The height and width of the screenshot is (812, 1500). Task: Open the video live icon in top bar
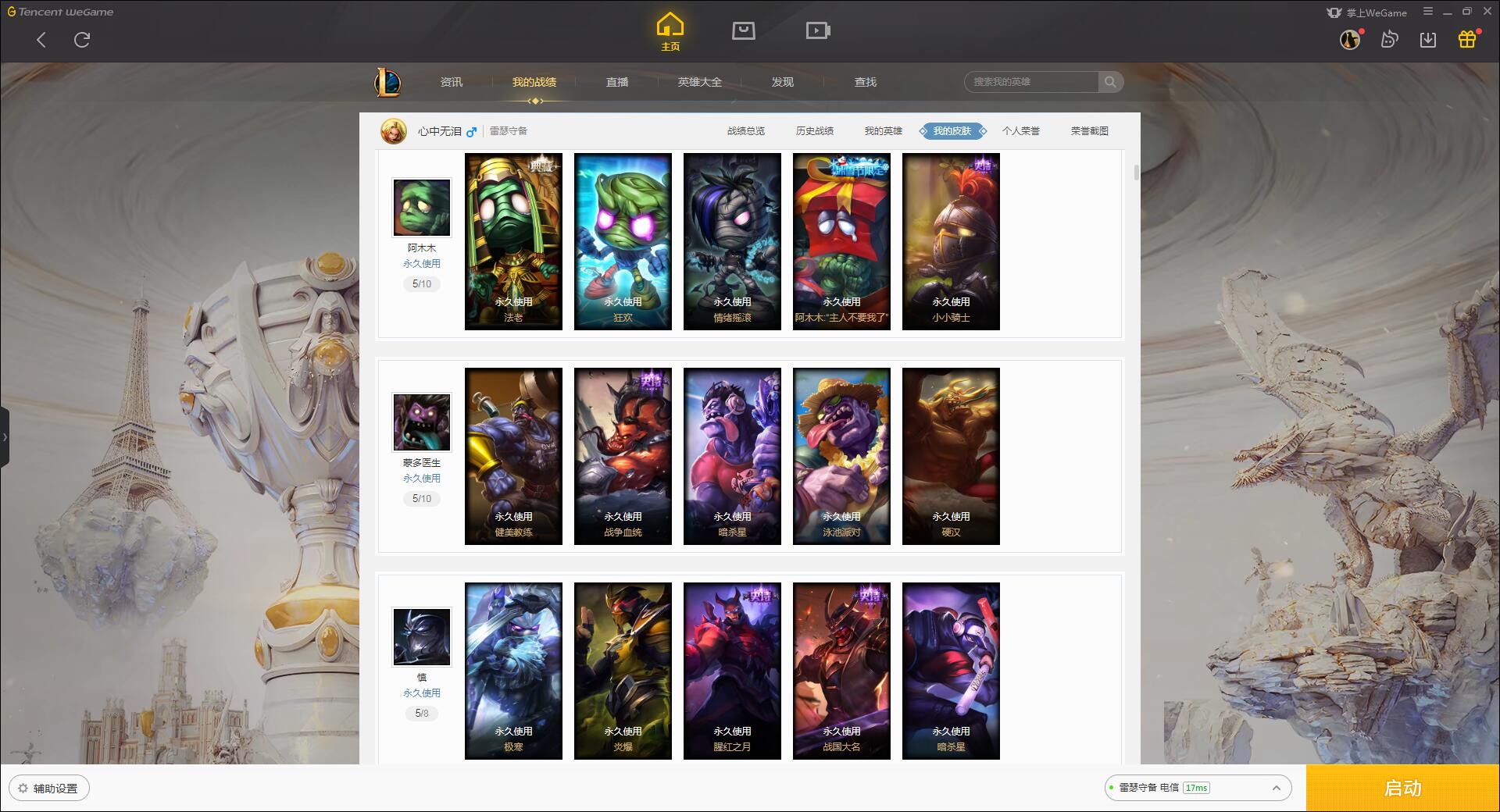click(818, 30)
